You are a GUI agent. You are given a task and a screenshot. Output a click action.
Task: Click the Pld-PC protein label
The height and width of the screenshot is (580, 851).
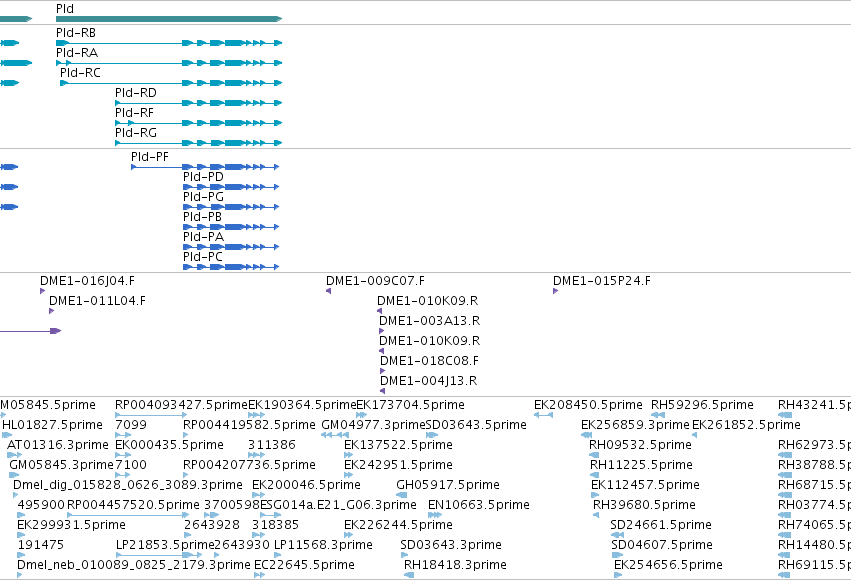(x=202, y=258)
